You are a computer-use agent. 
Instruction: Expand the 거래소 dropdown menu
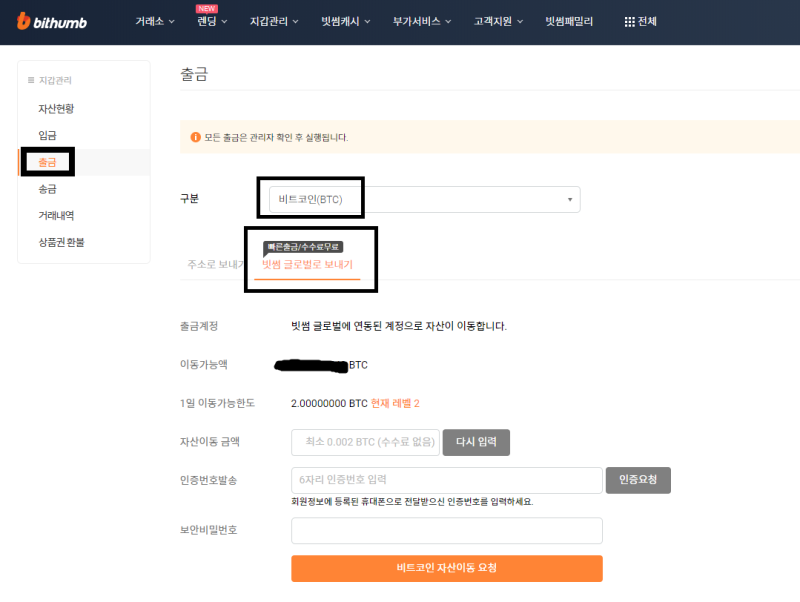pos(172,21)
